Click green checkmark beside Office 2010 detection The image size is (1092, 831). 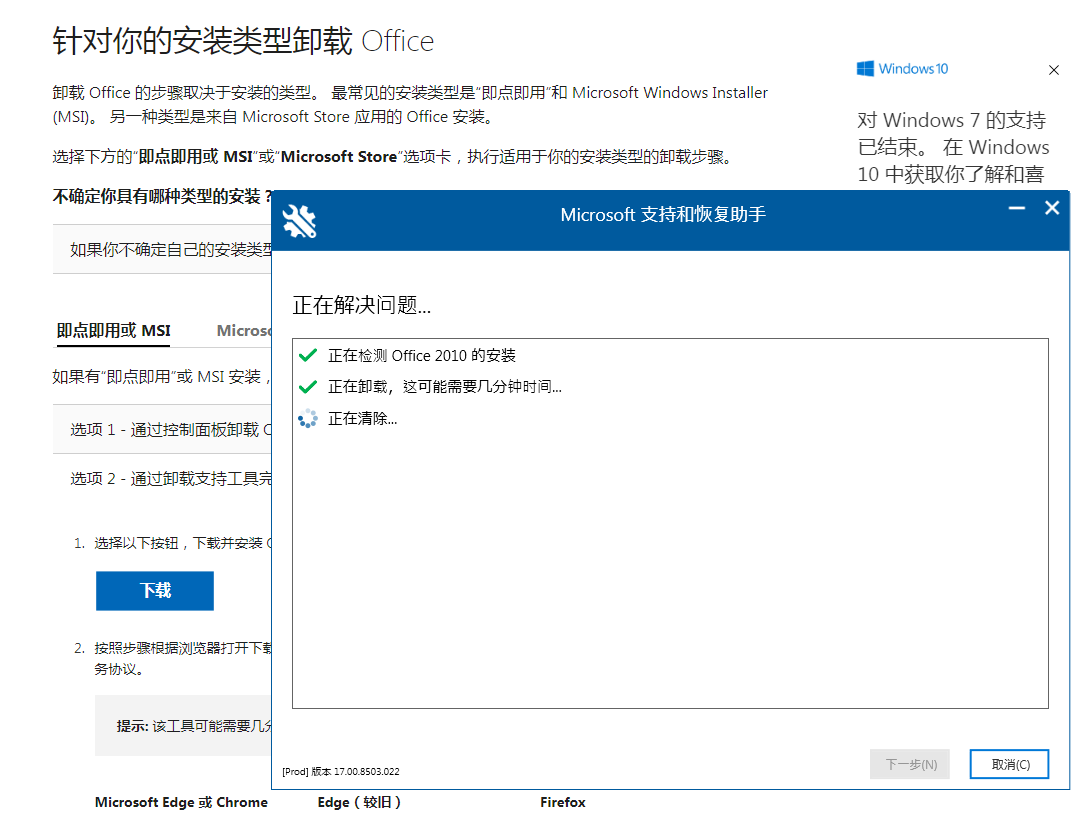pyautogui.click(x=308, y=355)
